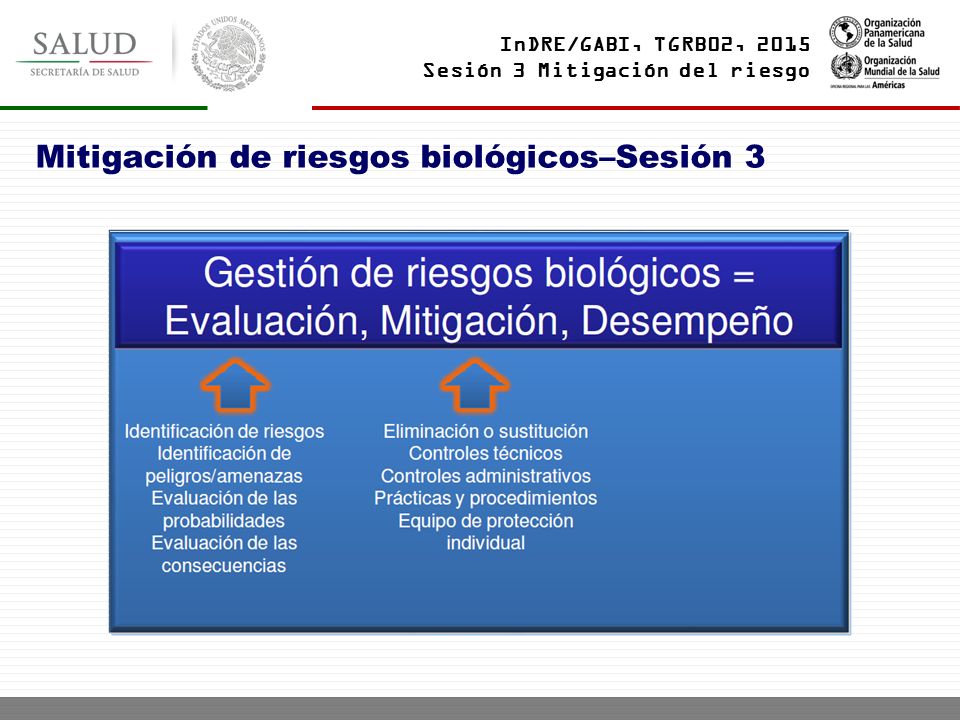960x720 pixels.
Task: Select the header text InDRE/GABI, TGRB02, 2015
Action: 655,45
